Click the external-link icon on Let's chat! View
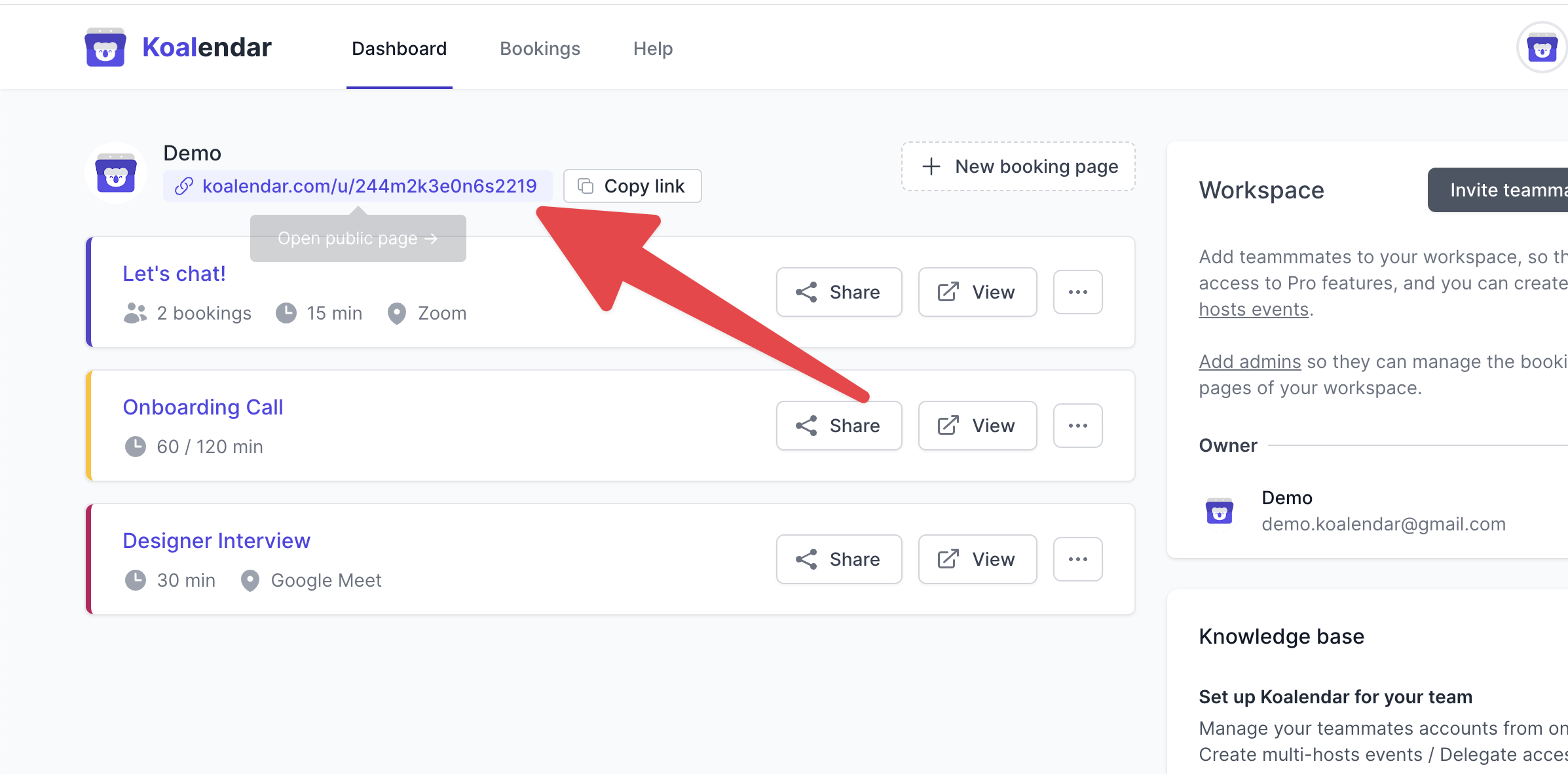 click(948, 292)
